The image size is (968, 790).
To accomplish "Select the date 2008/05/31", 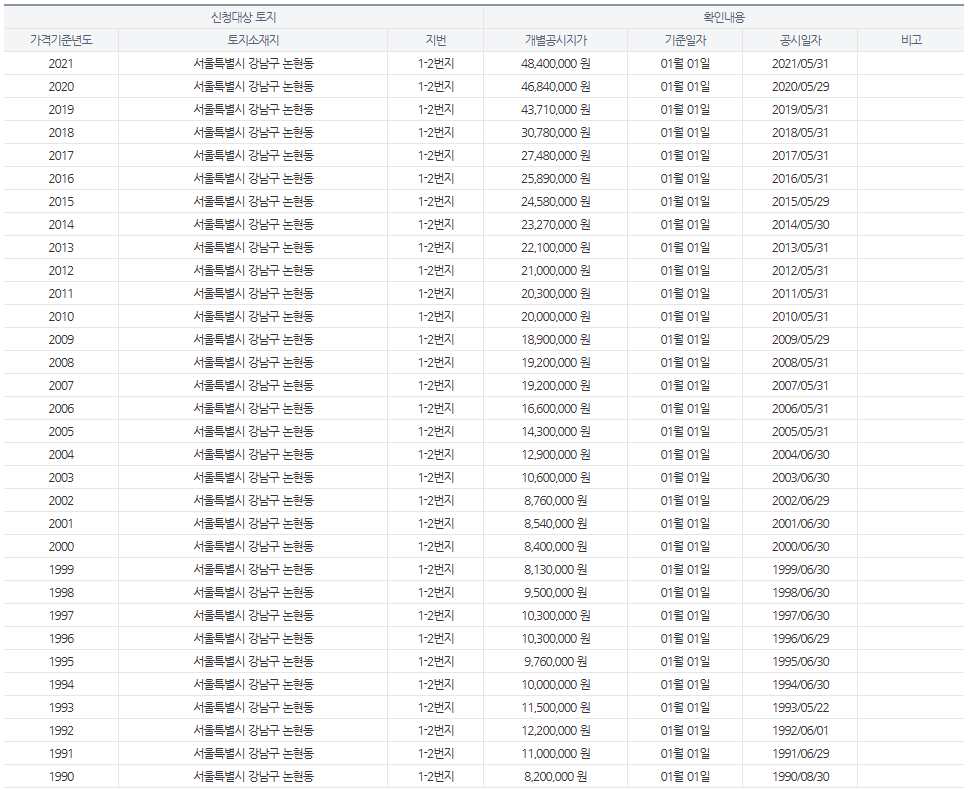I will 800,362.
